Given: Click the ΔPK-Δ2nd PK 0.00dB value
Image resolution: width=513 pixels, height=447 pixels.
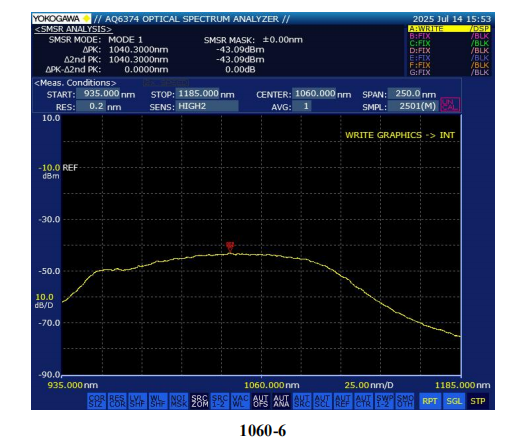Looking at the screenshot, I should [x=240, y=70].
